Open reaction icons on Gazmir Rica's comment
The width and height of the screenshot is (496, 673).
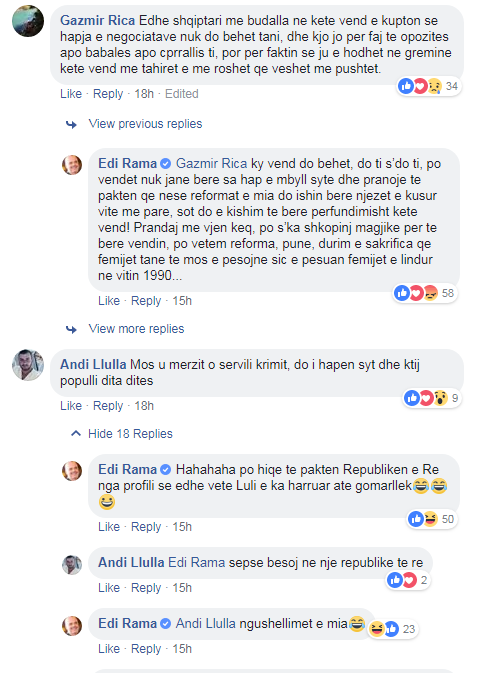tap(429, 86)
